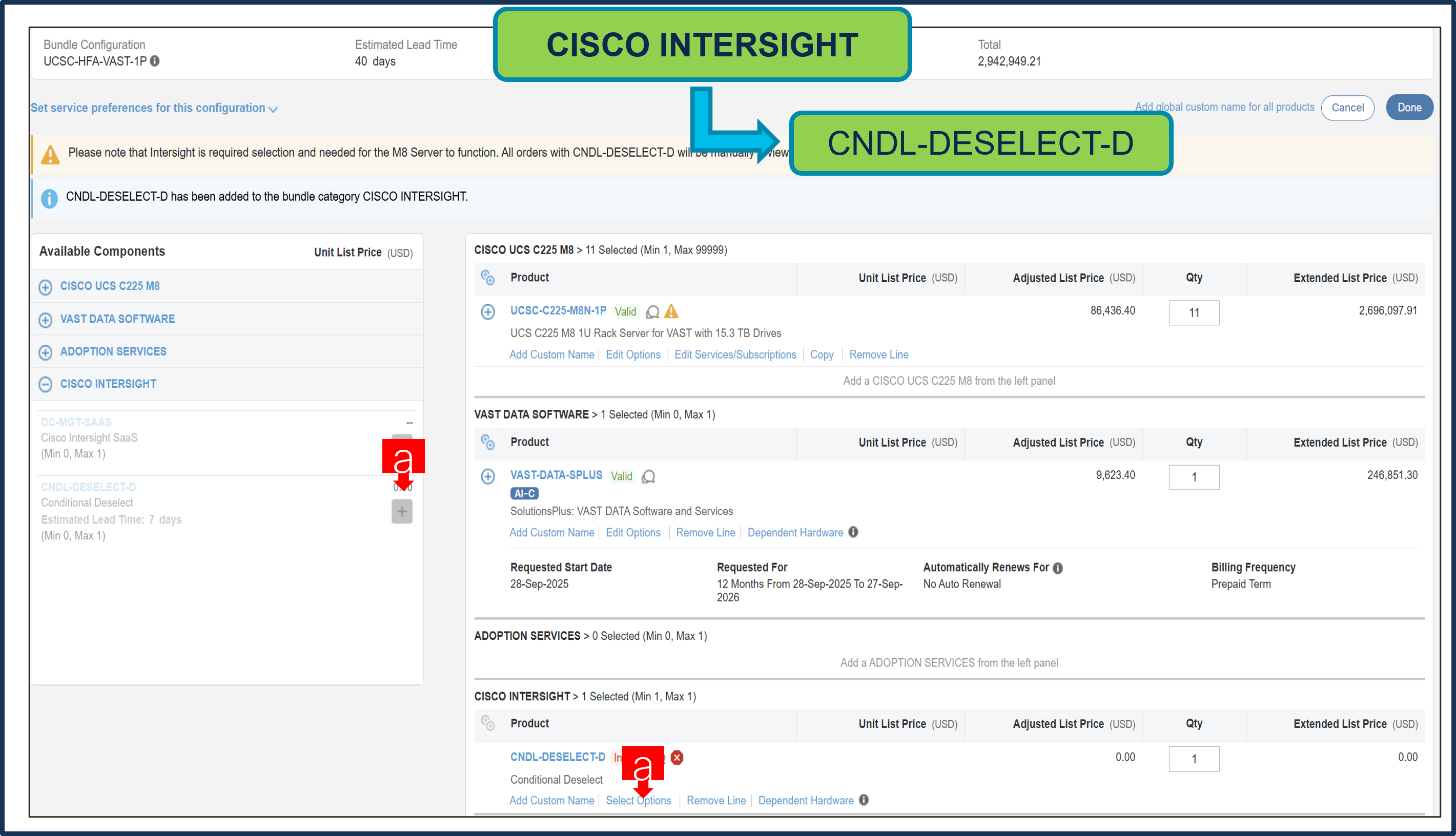Click the Cancel button
The image size is (1456, 836).
tap(1347, 108)
